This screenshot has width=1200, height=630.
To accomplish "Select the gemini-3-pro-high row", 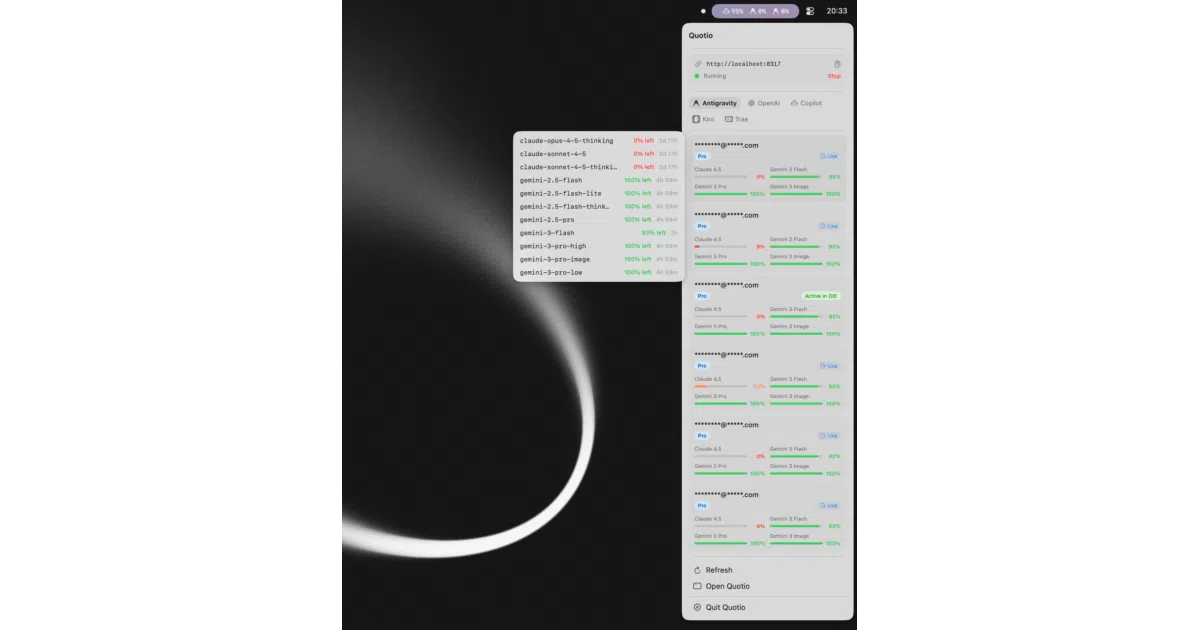I will point(598,246).
